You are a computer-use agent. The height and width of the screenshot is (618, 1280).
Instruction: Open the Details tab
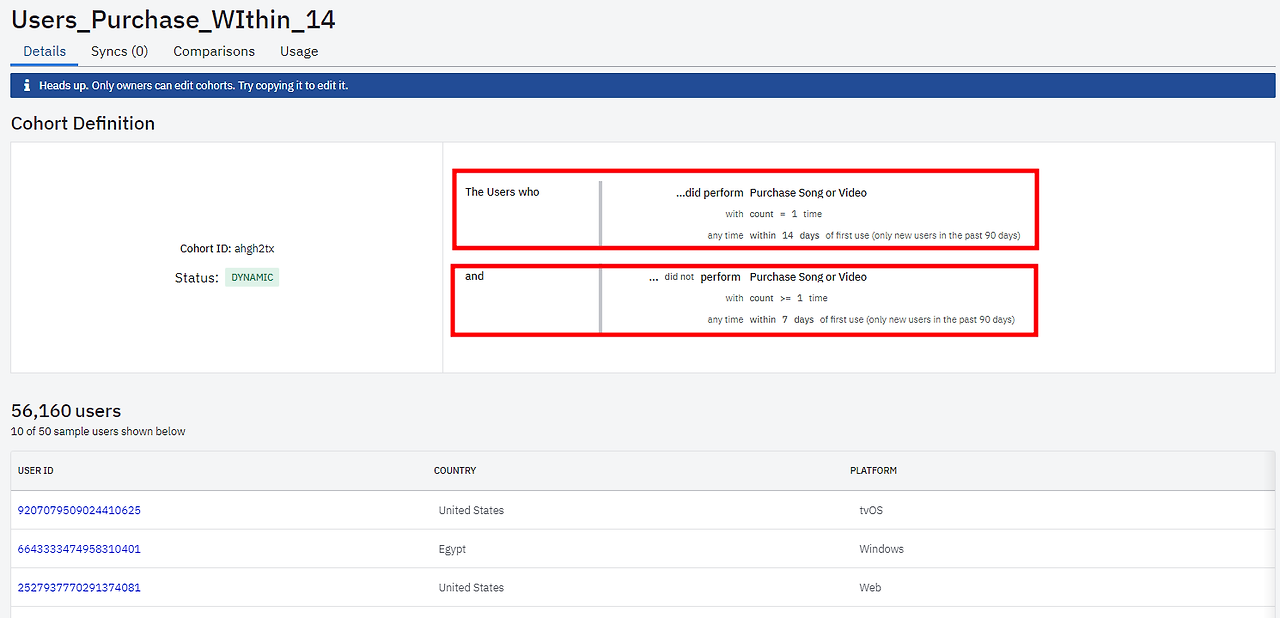tap(44, 51)
